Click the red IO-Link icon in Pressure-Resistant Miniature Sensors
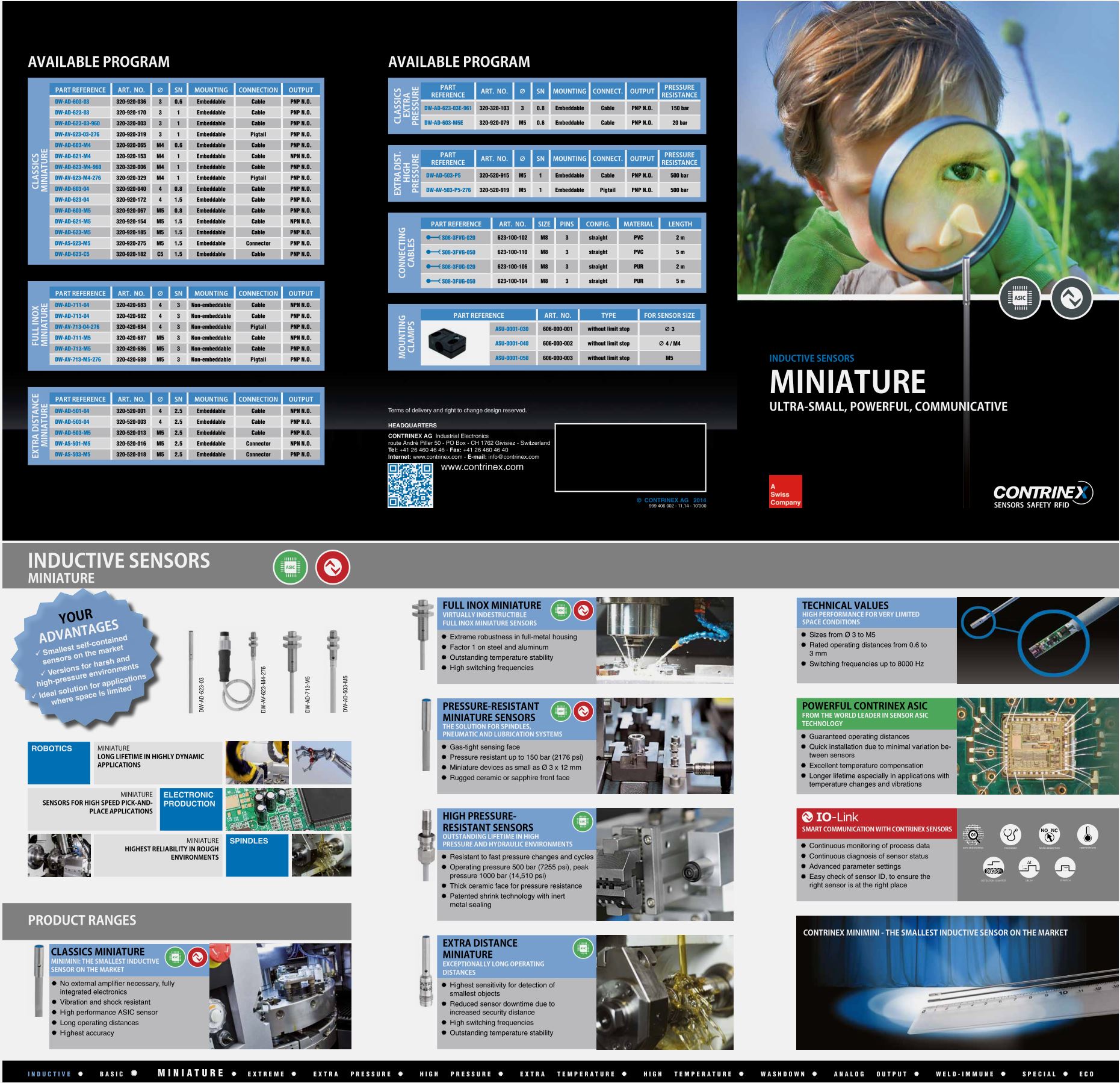Viewport: 1120px width, 1083px height. 583,711
